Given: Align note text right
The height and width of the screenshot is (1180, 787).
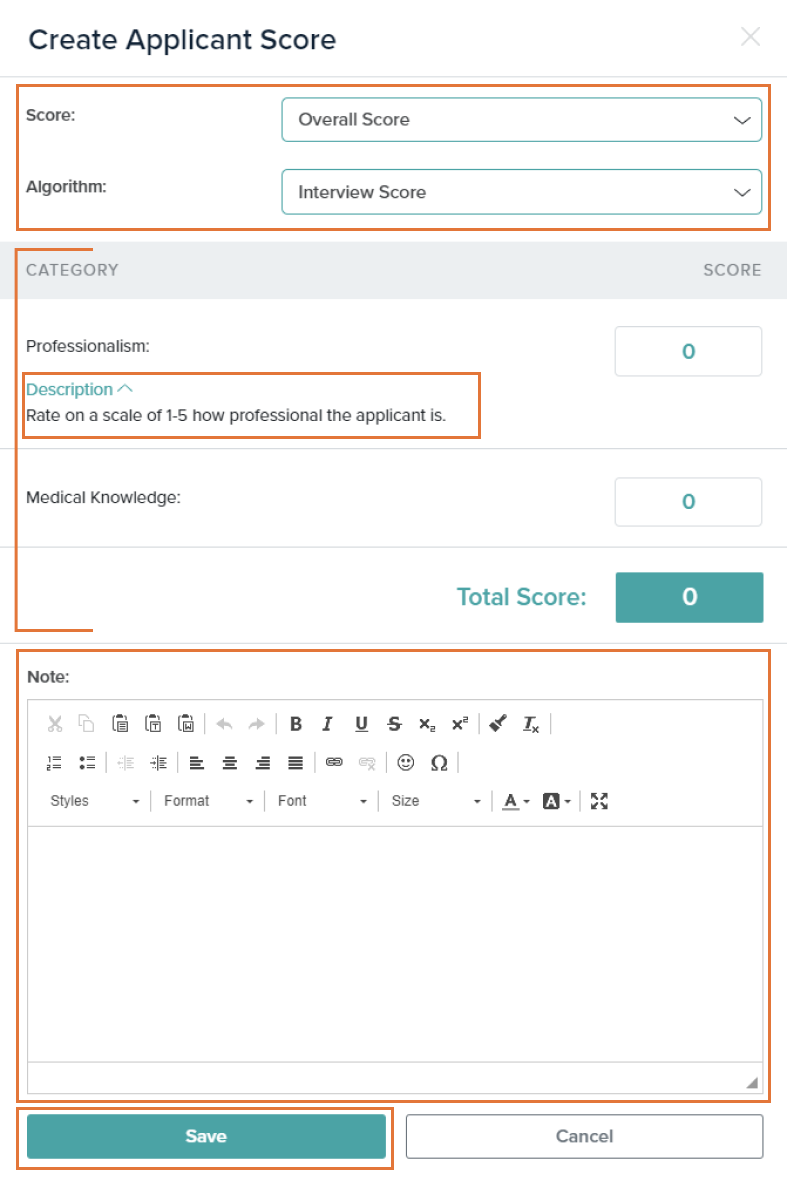Looking at the screenshot, I should (263, 762).
